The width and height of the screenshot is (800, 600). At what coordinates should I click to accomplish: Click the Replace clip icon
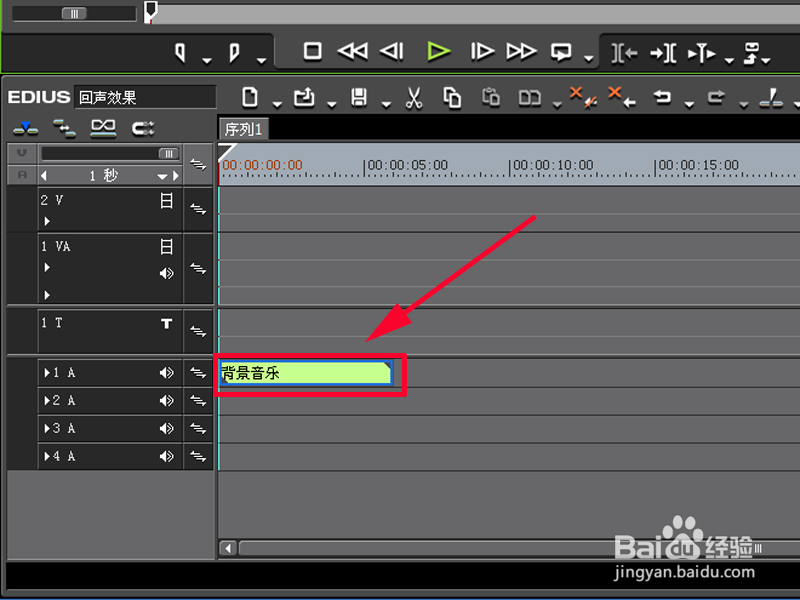pos(530,97)
